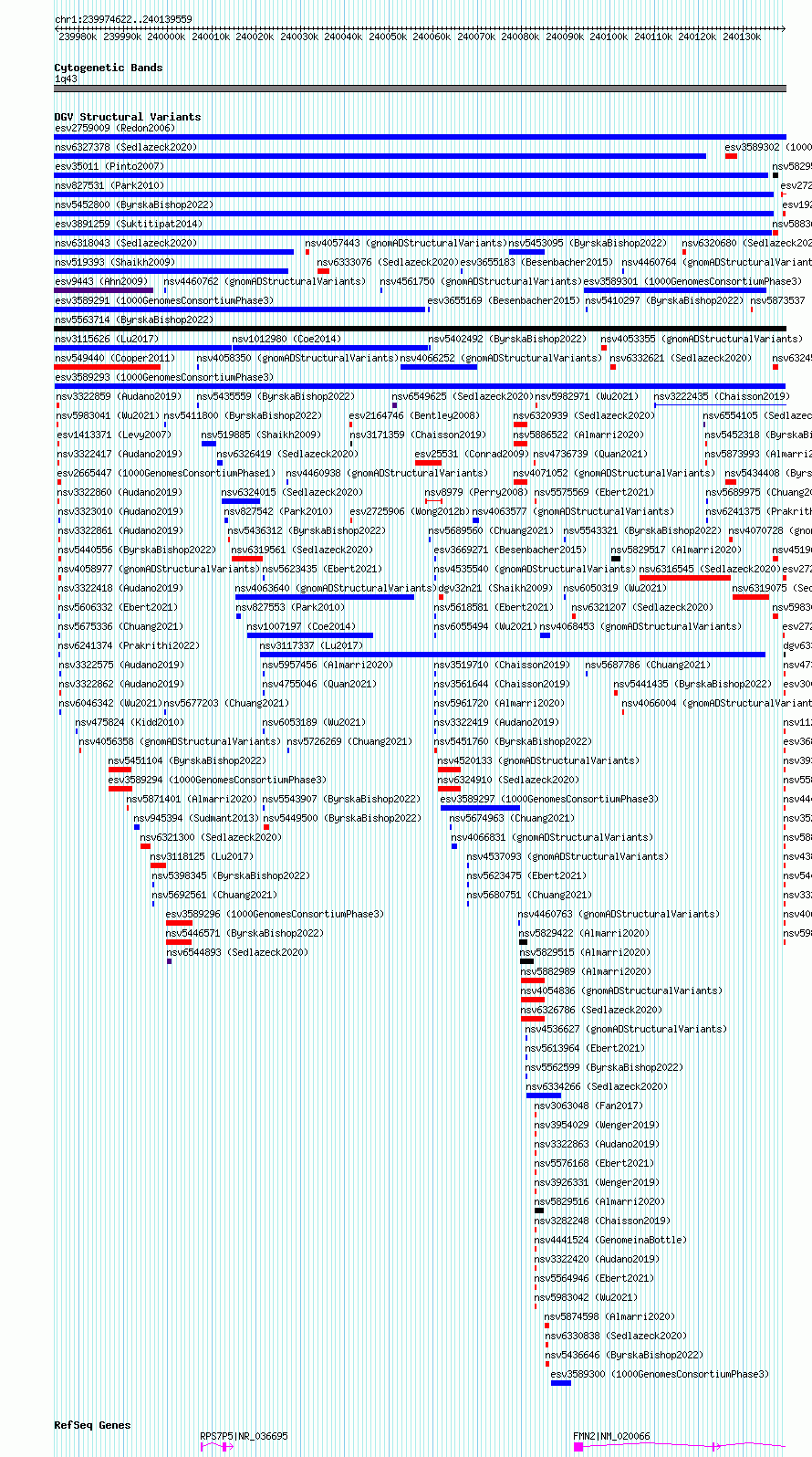Open variant nsv4063640 (gnomADStructuralVariants)
This screenshot has height=1457, width=812.
(324, 597)
